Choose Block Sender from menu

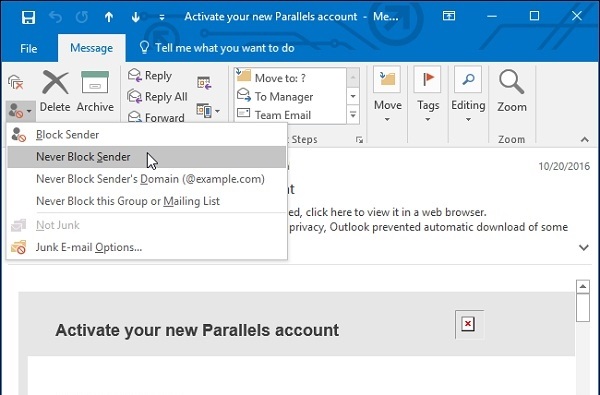[147, 135]
